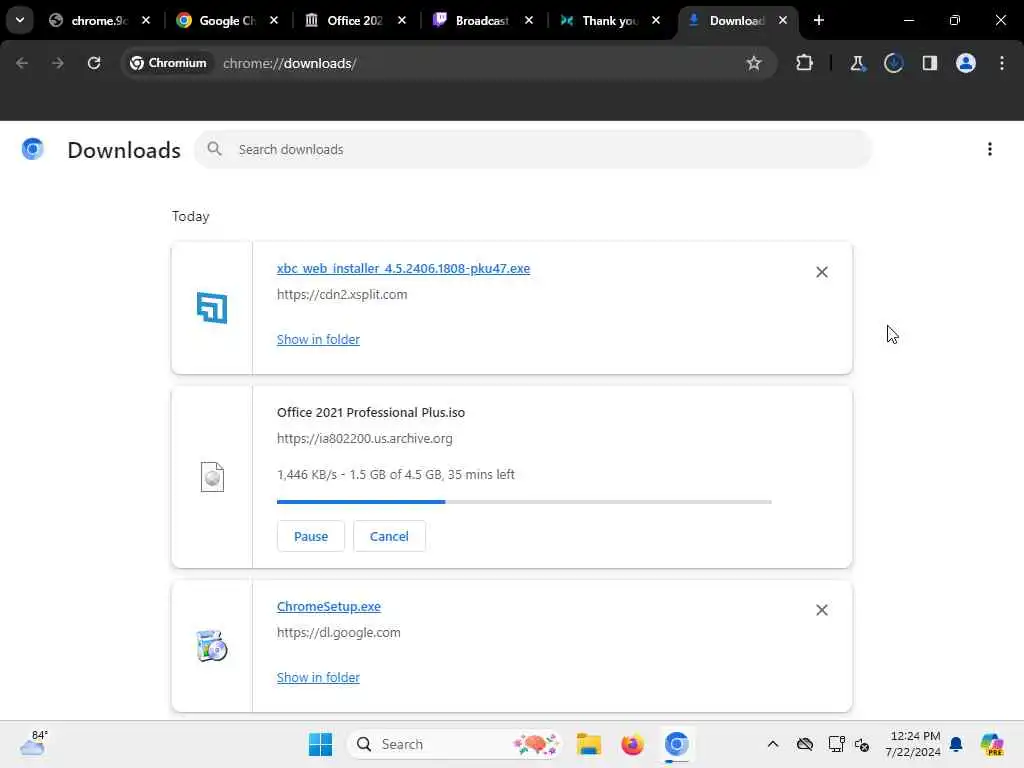Open the network display tray icon
Viewport: 1024px width, 768px height.
point(836,744)
